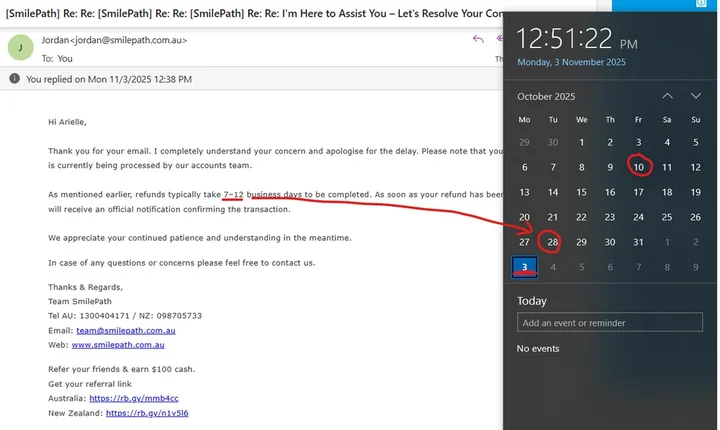Click the 'Tel AU: 1300404171' signature line
The image size is (720, 430).
(125, 316)
